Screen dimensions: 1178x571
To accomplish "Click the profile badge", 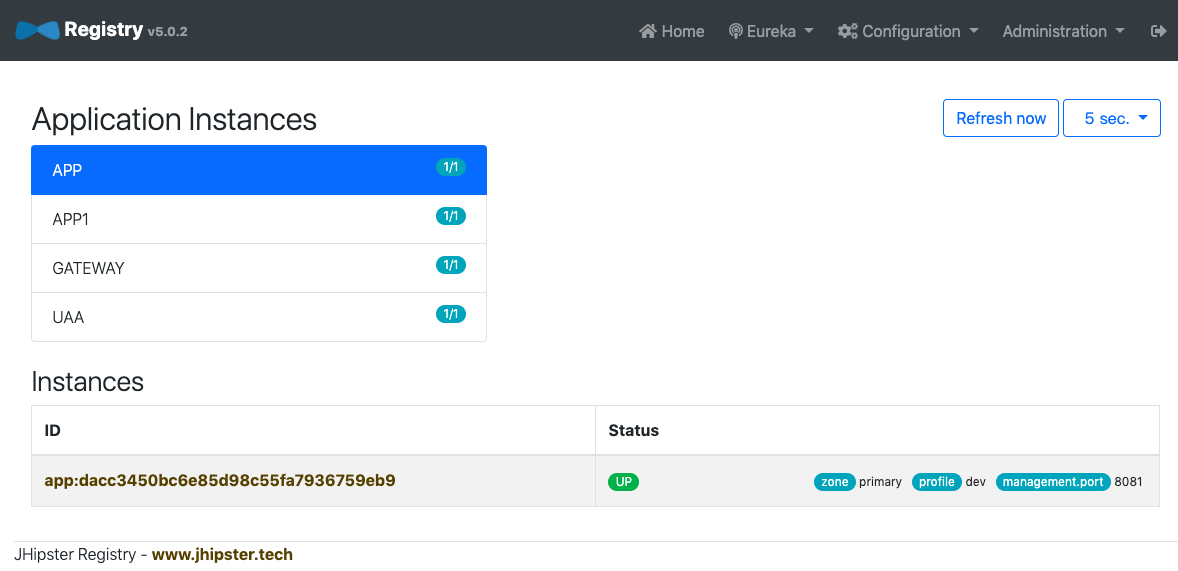I will [x=937, y=482].
